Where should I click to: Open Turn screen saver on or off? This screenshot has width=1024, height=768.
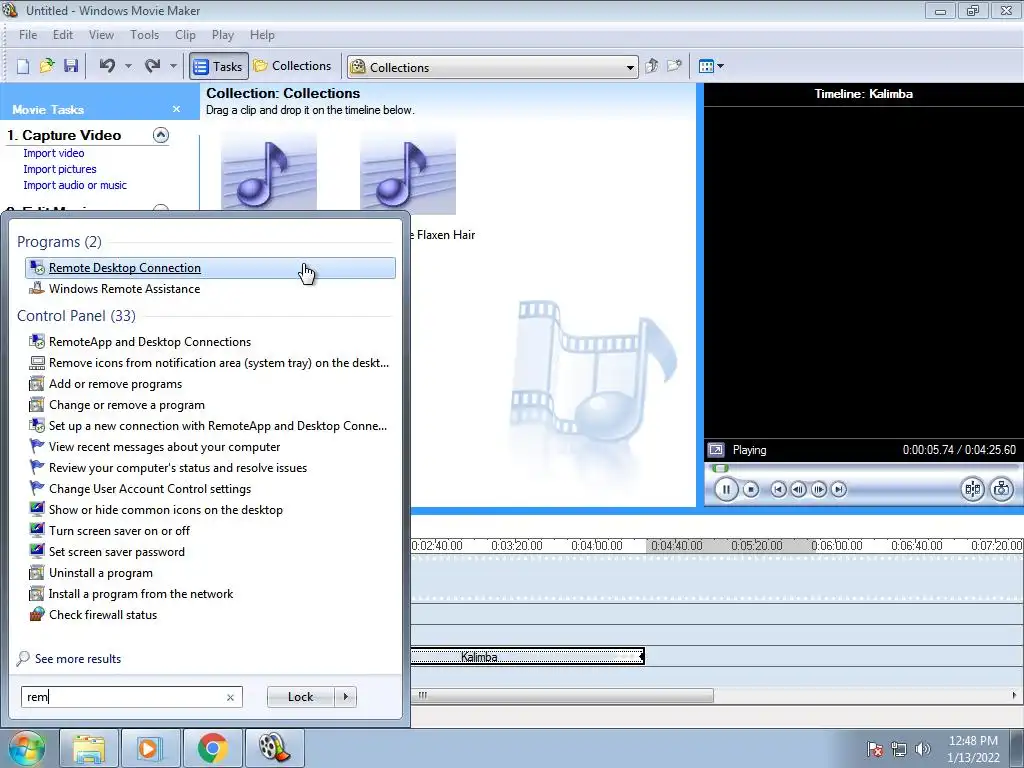tap(210, 531)
